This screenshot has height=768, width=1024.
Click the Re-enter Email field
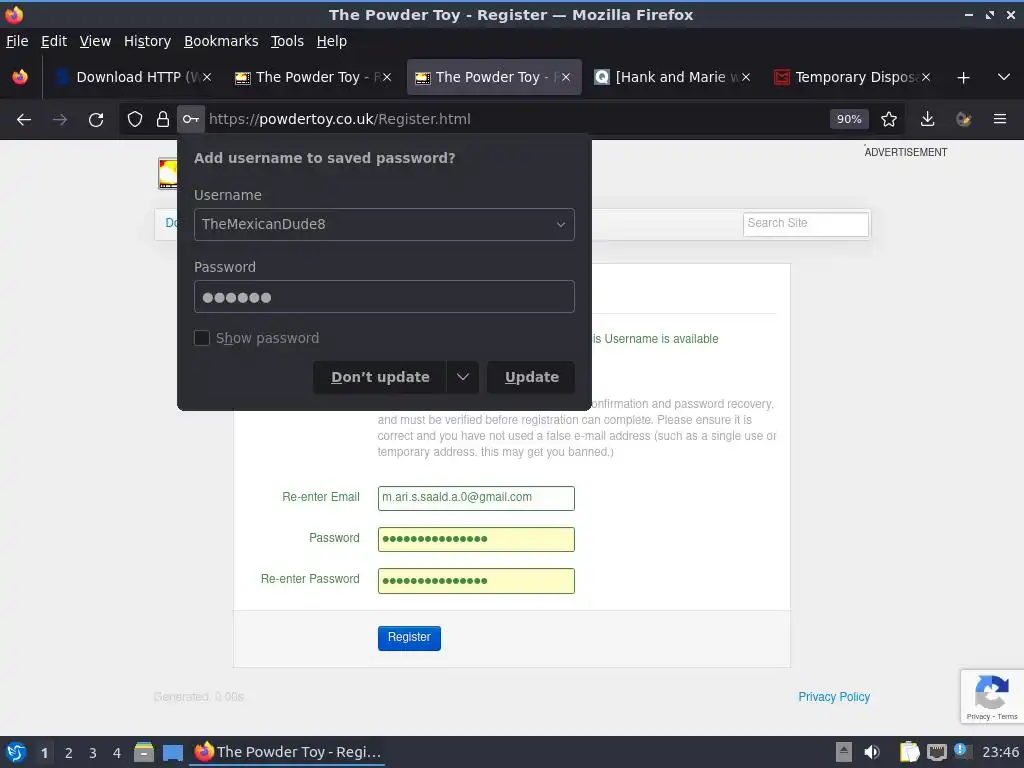476,498
